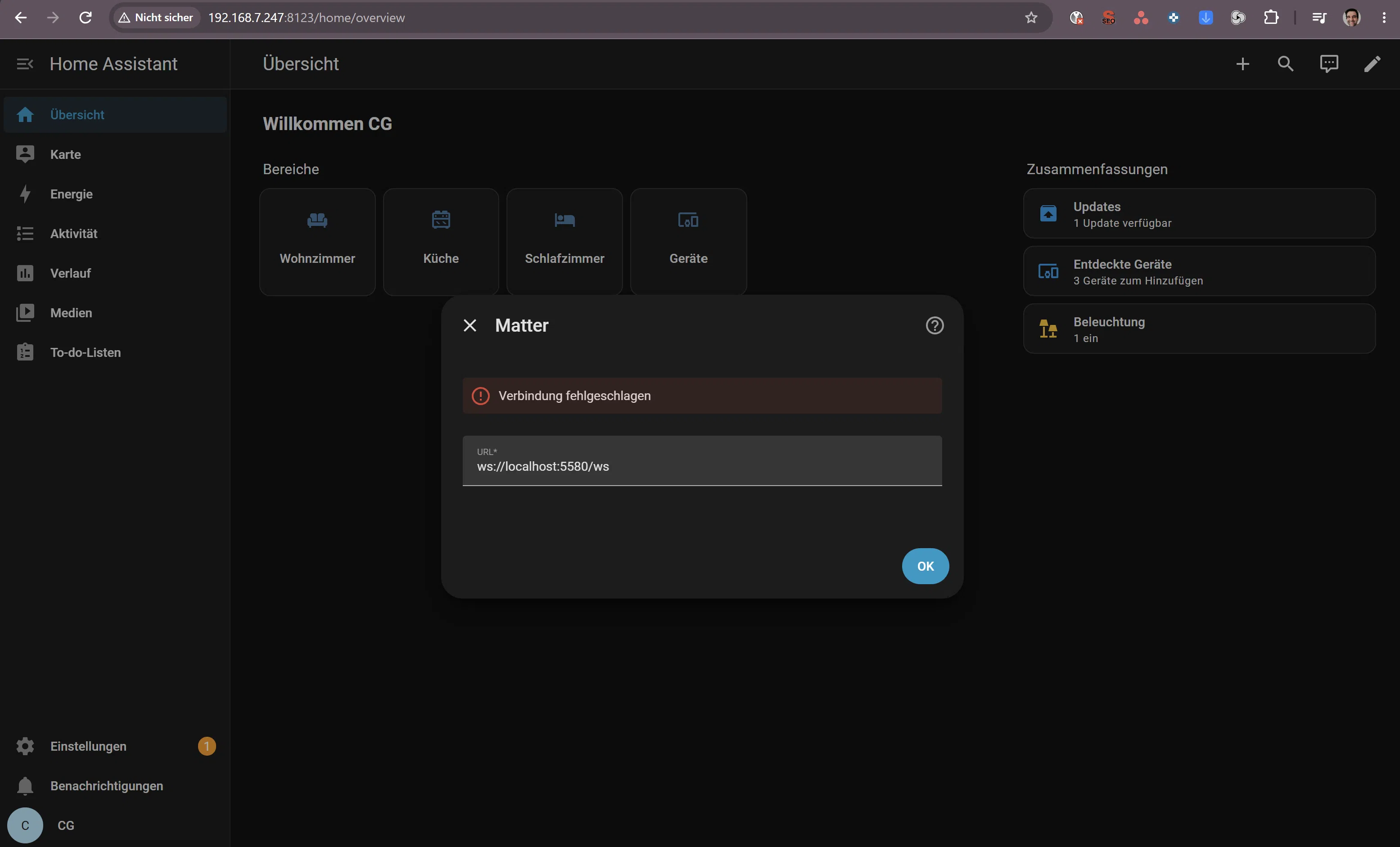This screenshot has height=847, width=1400.
Task: Open Karte in the sidebar
Action: (x=115, y=154)
